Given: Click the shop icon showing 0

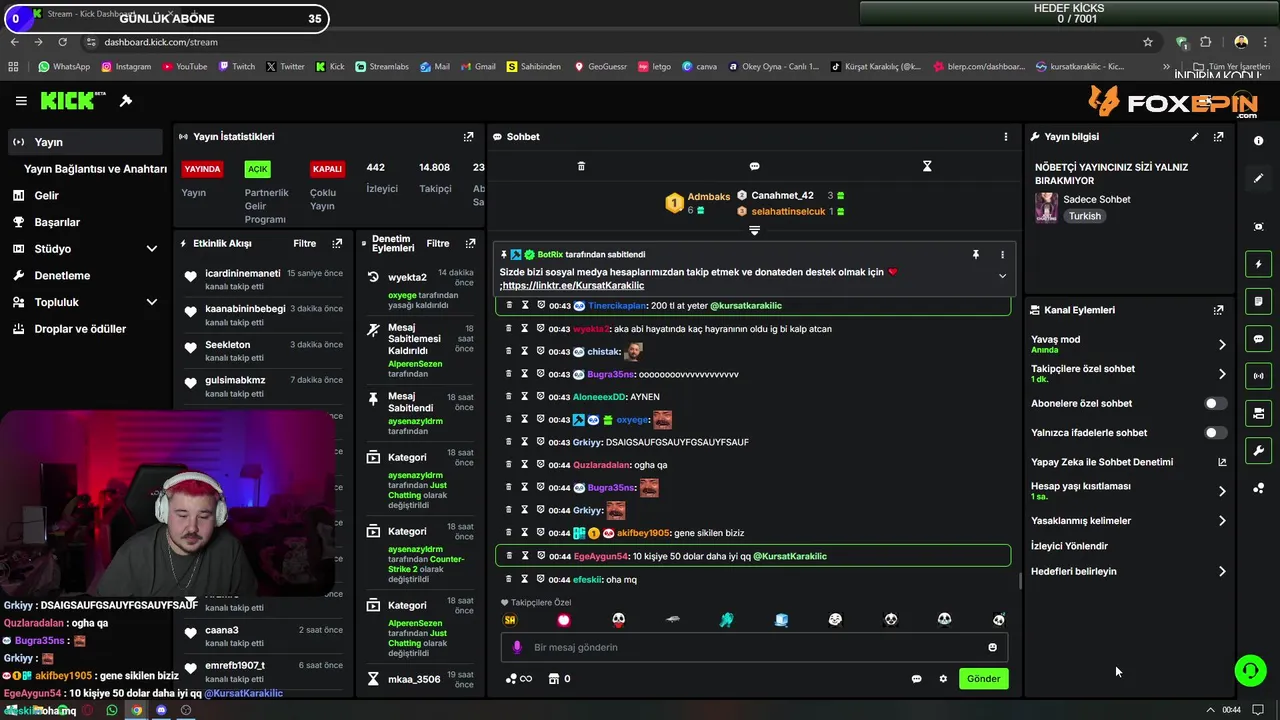Looking at the screenshot, I should [x=558, y=679].
